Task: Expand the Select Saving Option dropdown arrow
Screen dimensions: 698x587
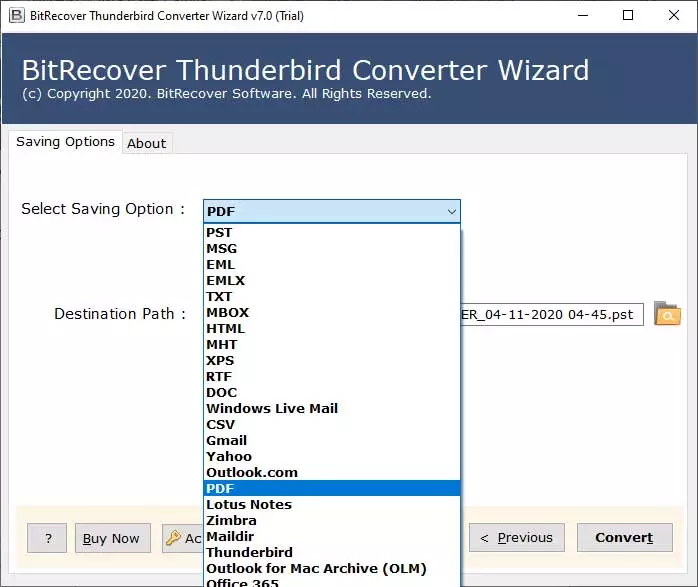Action: click(x=452, y=211)
